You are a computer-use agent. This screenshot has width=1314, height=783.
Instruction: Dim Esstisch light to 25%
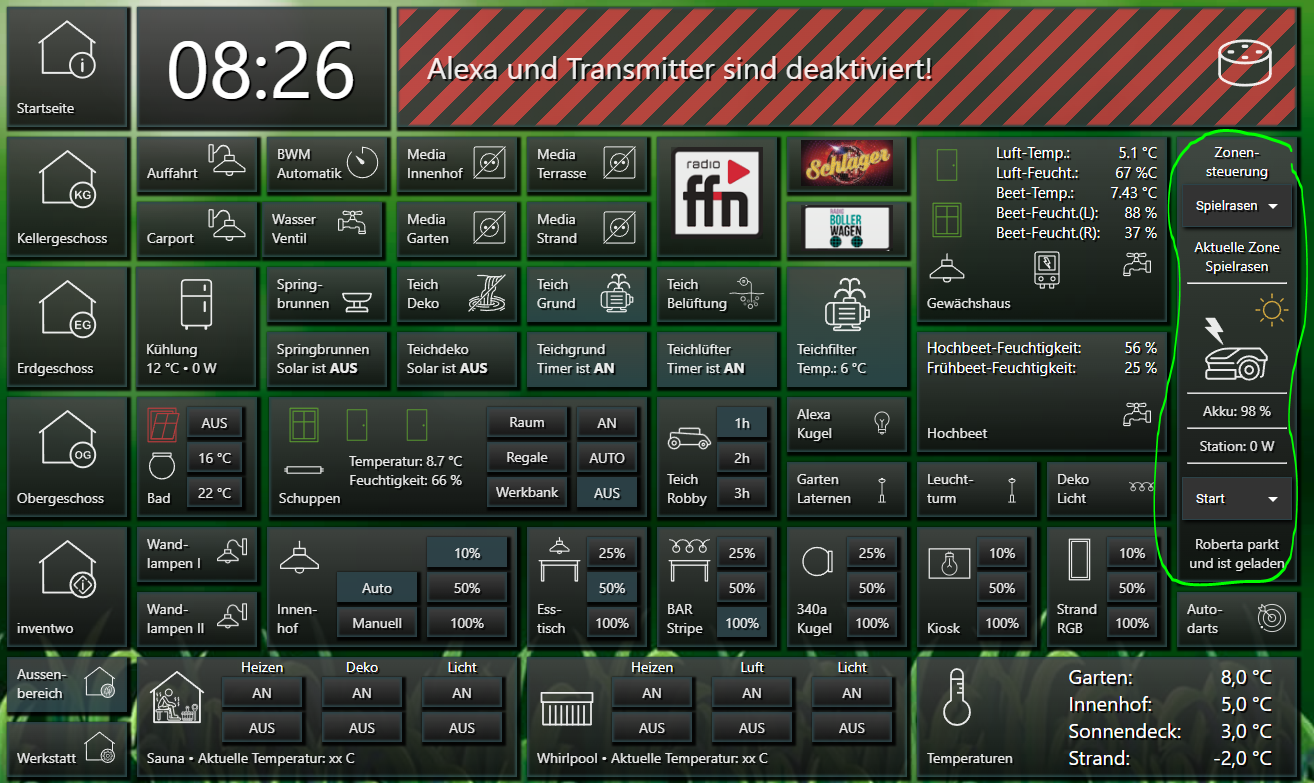point(612,553)
